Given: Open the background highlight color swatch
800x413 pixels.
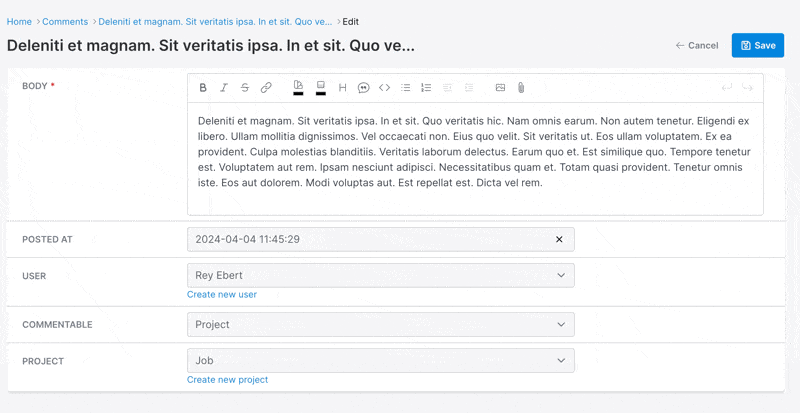Looking at the screenshot, I should point(321,88).
